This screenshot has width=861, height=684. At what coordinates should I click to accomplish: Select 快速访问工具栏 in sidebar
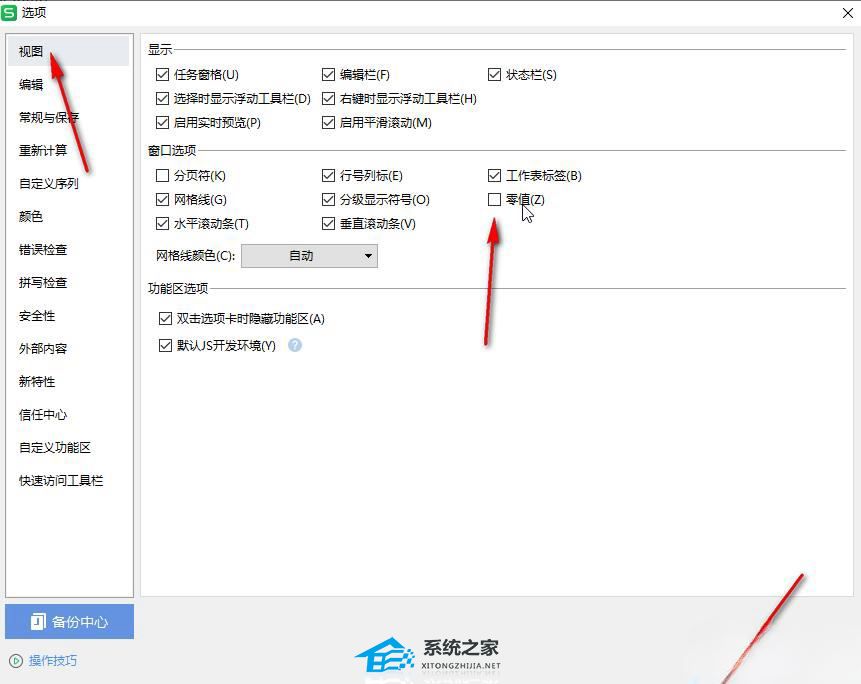[x=69, y=481]
